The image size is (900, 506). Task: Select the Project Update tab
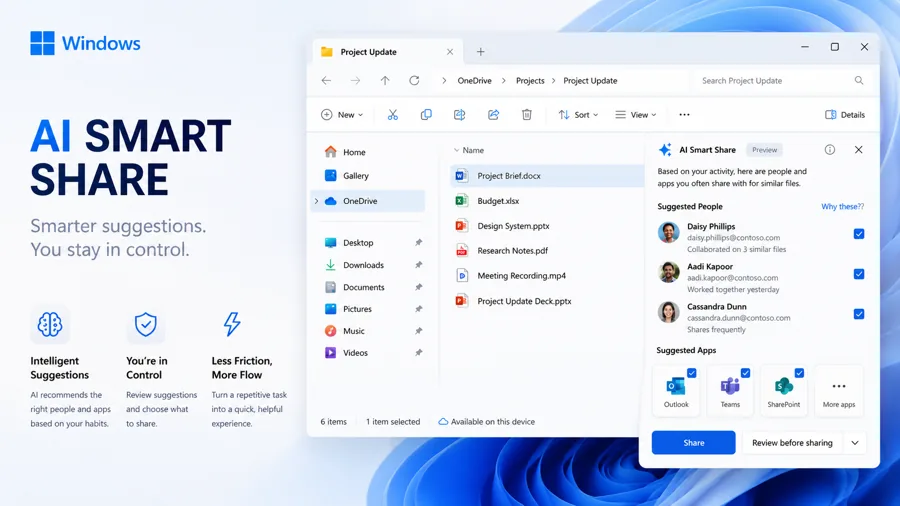[x=387, y=52]
